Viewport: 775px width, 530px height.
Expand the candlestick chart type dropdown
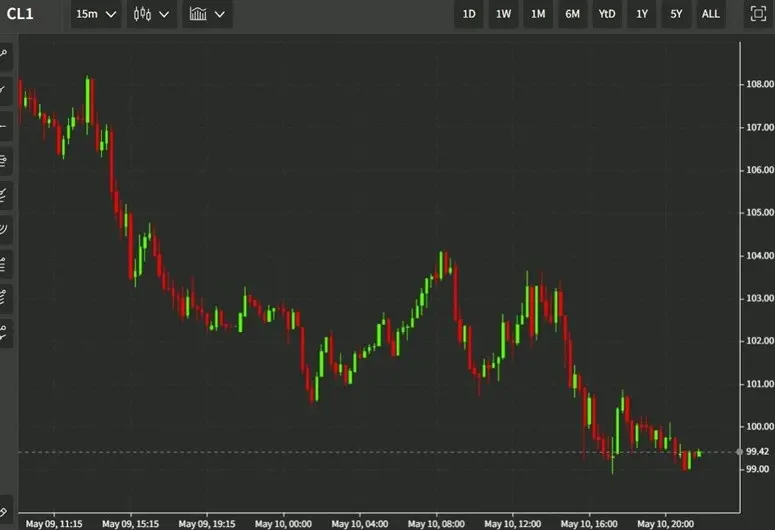point(150,14)
